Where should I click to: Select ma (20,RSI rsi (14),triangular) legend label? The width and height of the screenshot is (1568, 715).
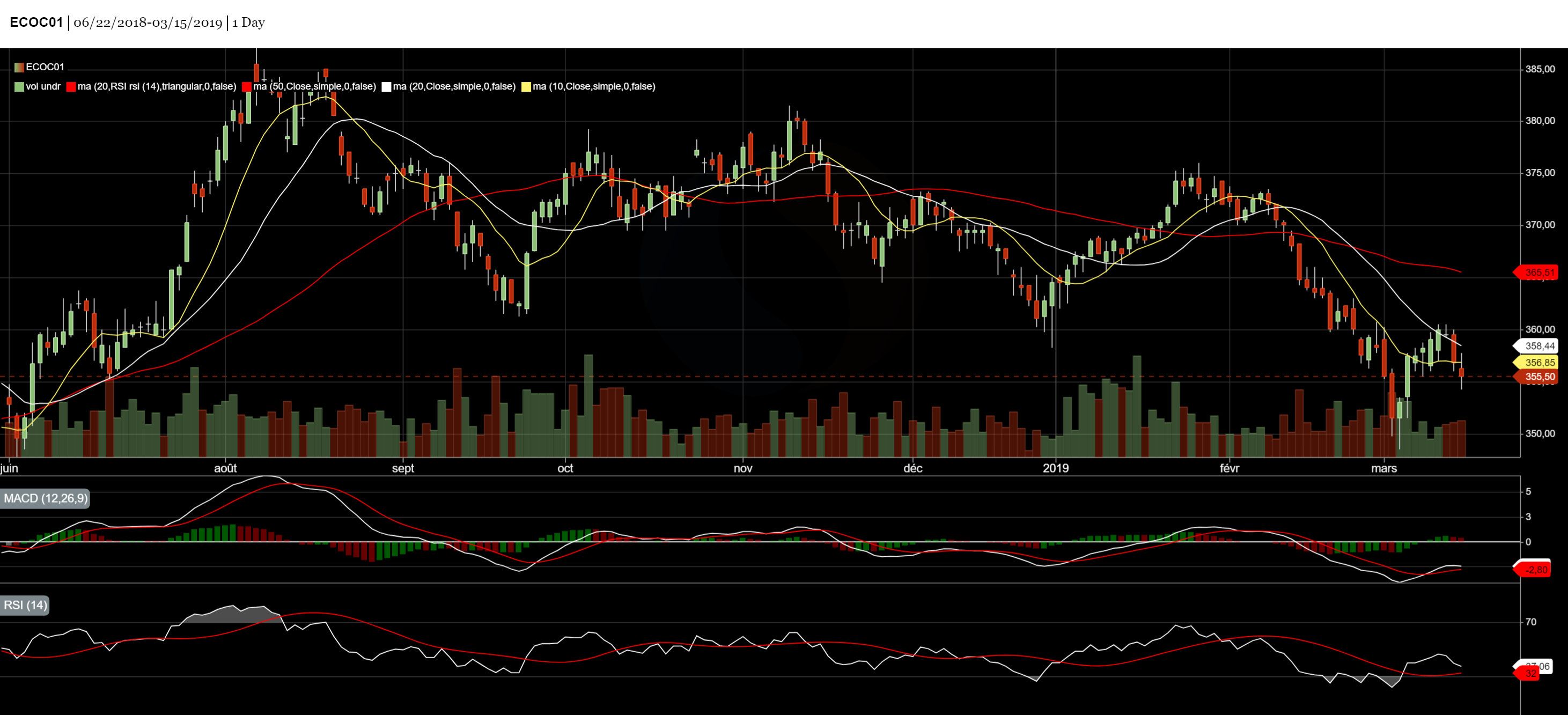click(x=157, y=86)
